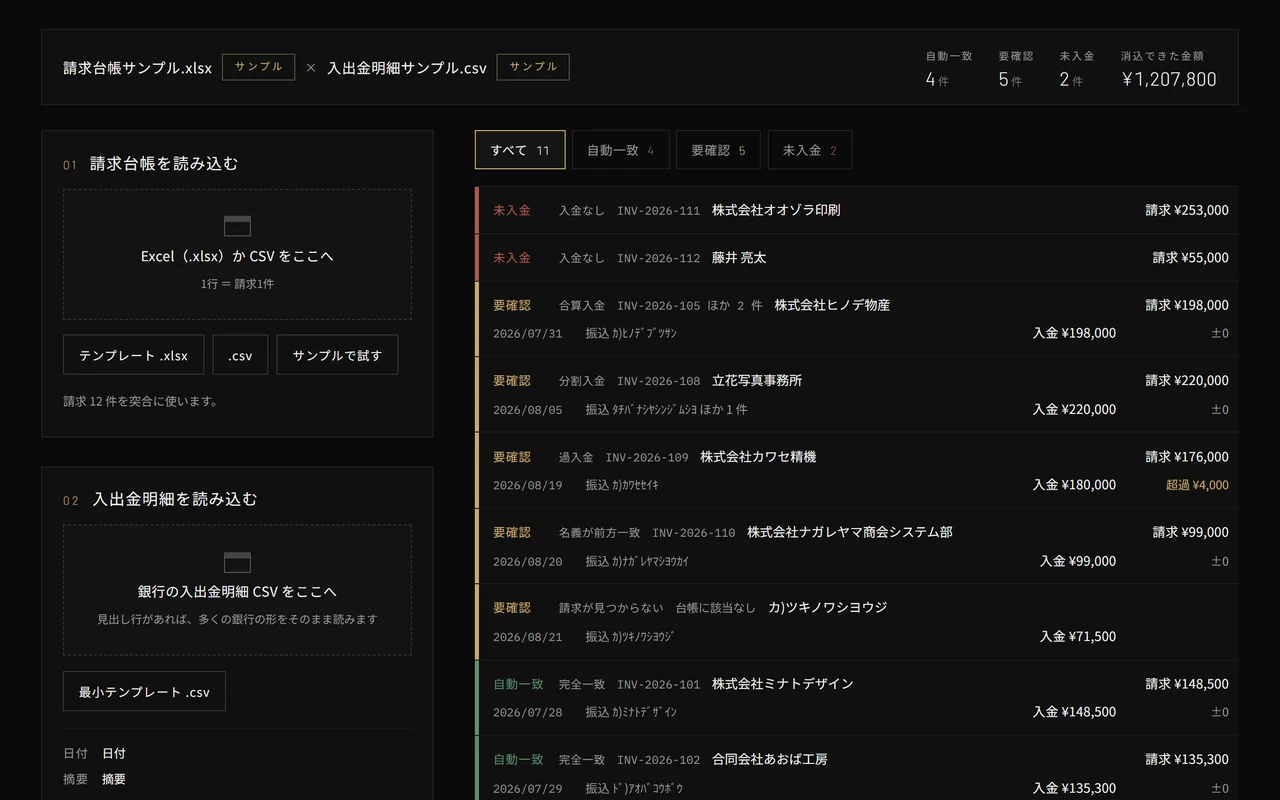The height and width of the screenshot is (800, 1280).
Task: Open row 株式会社オオゾラ印刷
Action: pyautogui.click(x=856, y=210)
